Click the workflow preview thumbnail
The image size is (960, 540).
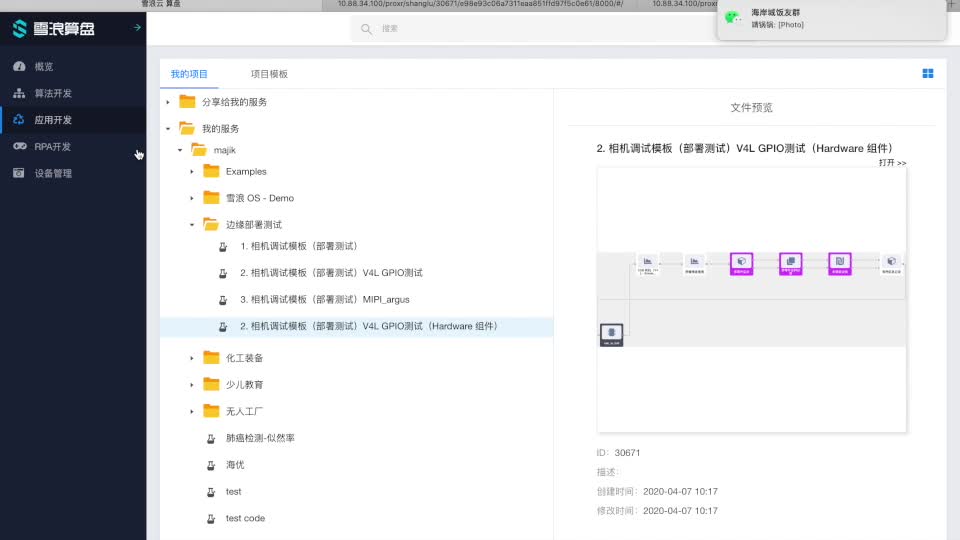point(751,300)
